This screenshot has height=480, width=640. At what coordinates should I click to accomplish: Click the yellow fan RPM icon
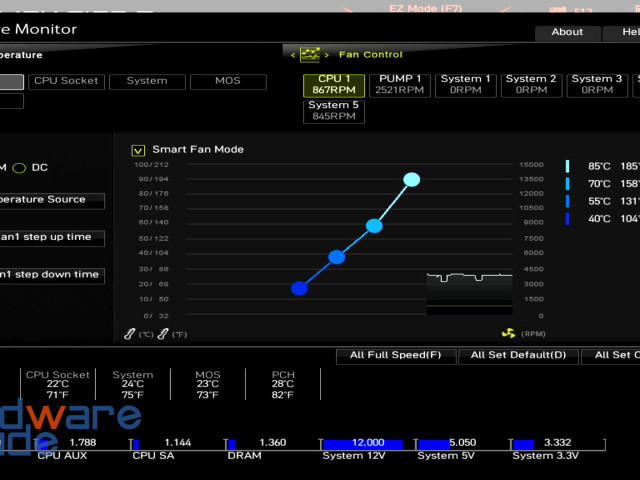[508, 334]
